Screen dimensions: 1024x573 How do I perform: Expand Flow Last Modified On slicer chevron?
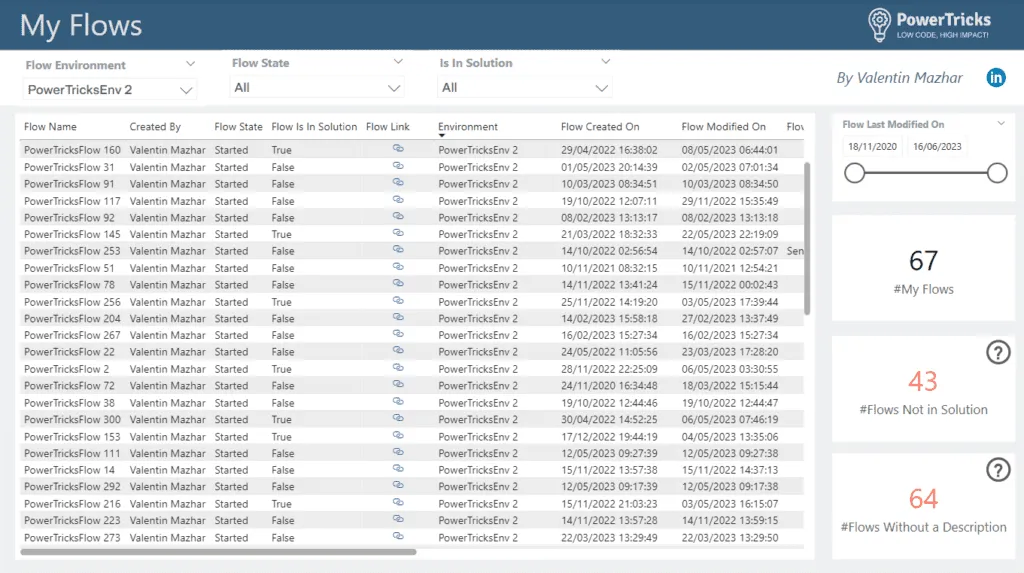[1000, 123]
